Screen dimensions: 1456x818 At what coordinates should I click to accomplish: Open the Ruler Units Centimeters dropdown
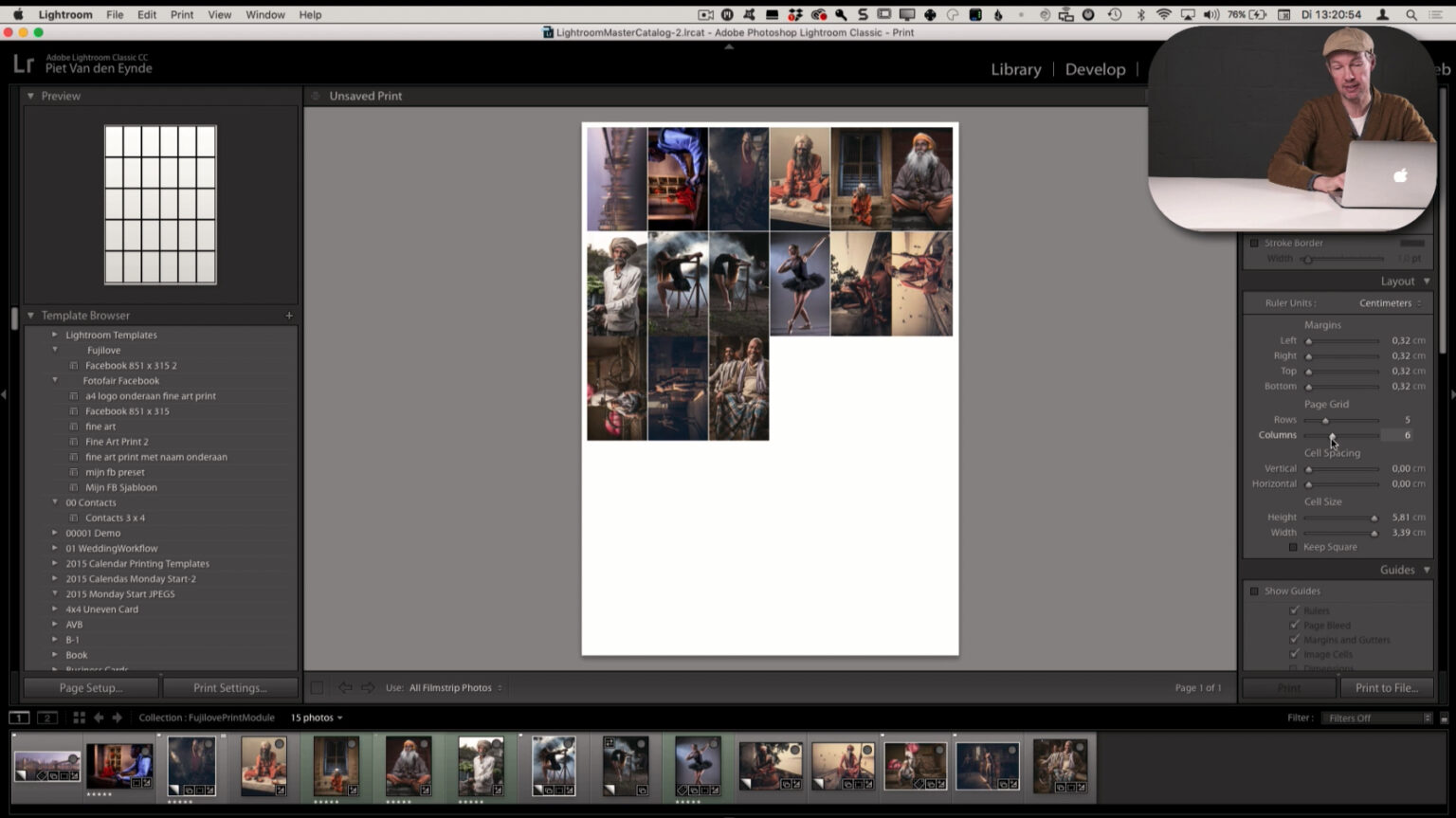click(x=1388, y=302)
